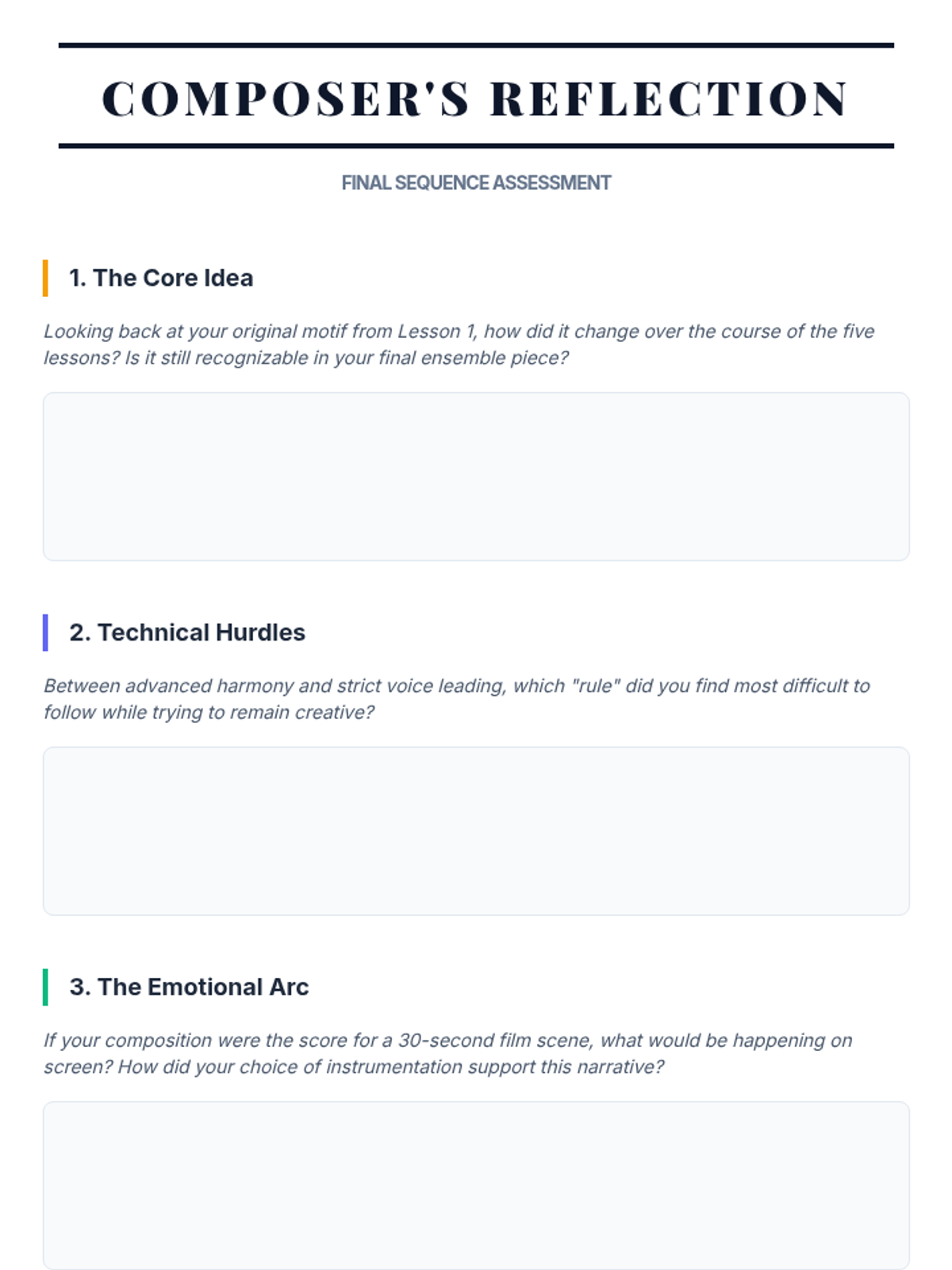Screen dimensions: 952x1270
Task: Select the "3. The Emotional Arc" heading
Action: coord(189,987)
